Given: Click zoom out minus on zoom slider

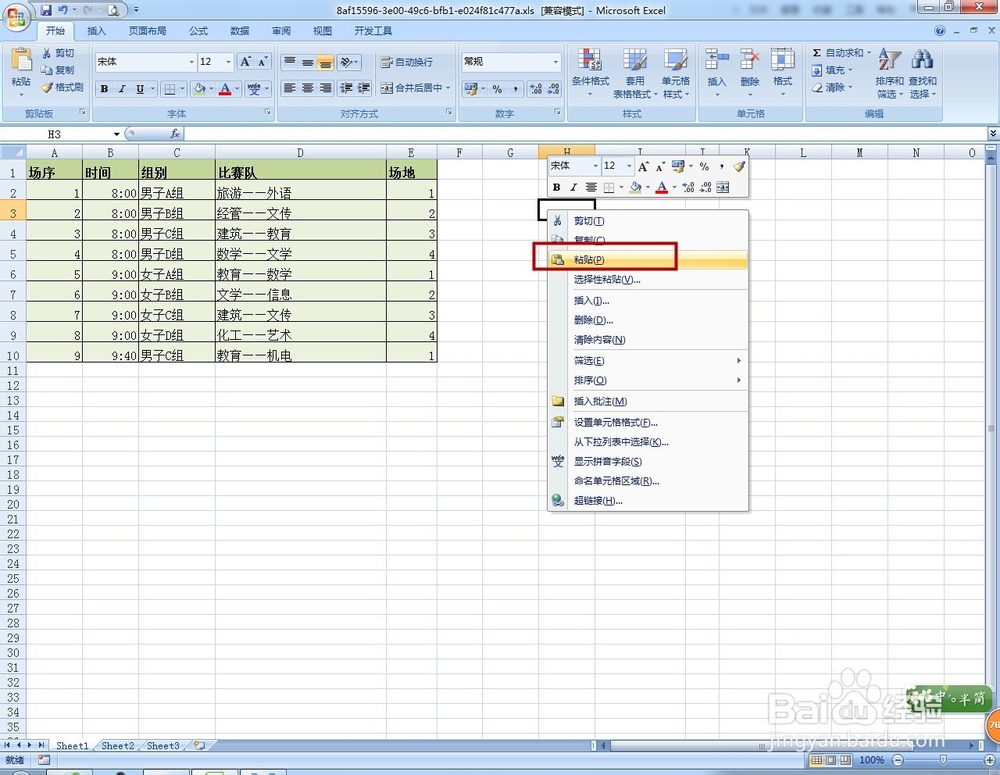Looking at the screenshot, I should click(x=898, y=760).
